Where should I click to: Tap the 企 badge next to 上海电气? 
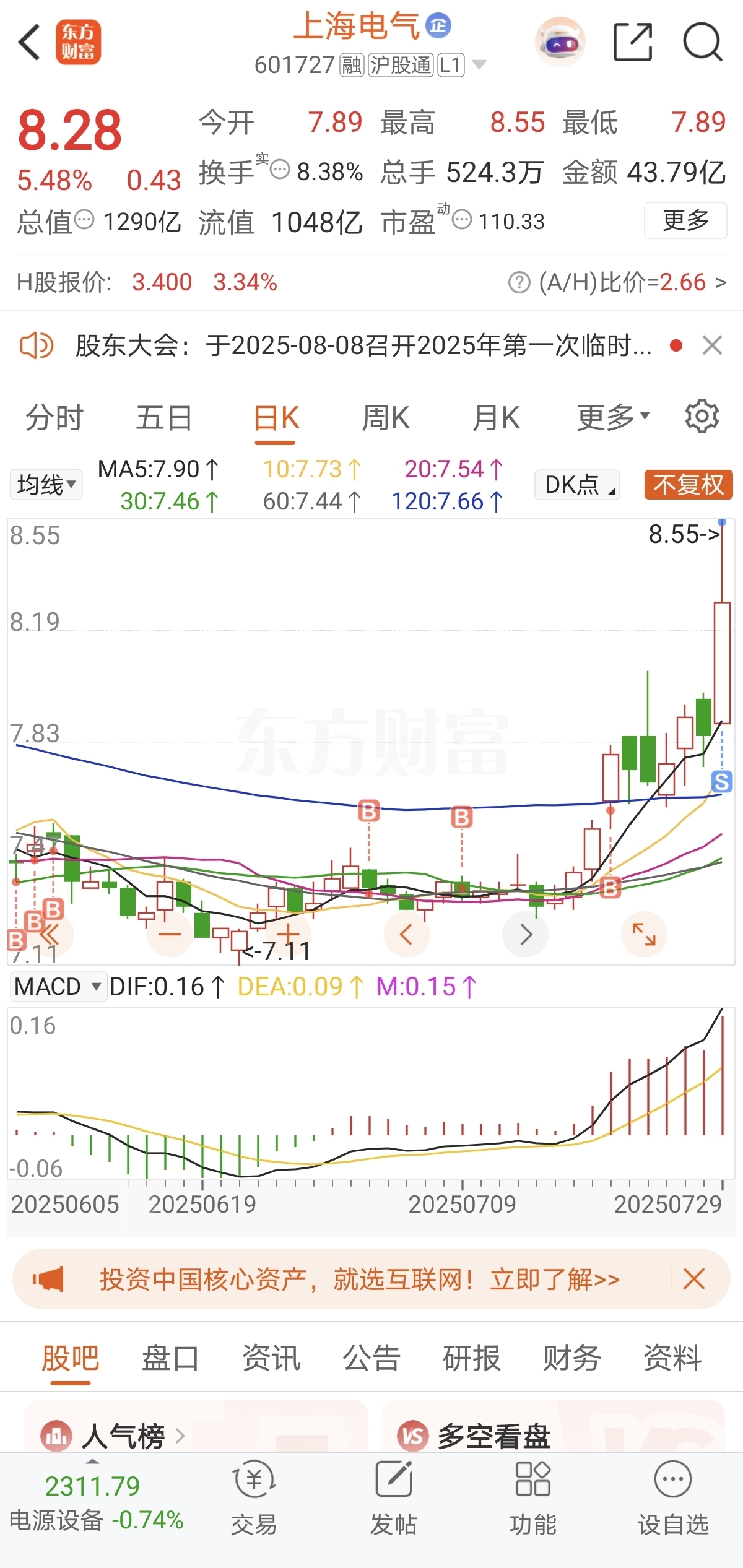coord(438,25)
